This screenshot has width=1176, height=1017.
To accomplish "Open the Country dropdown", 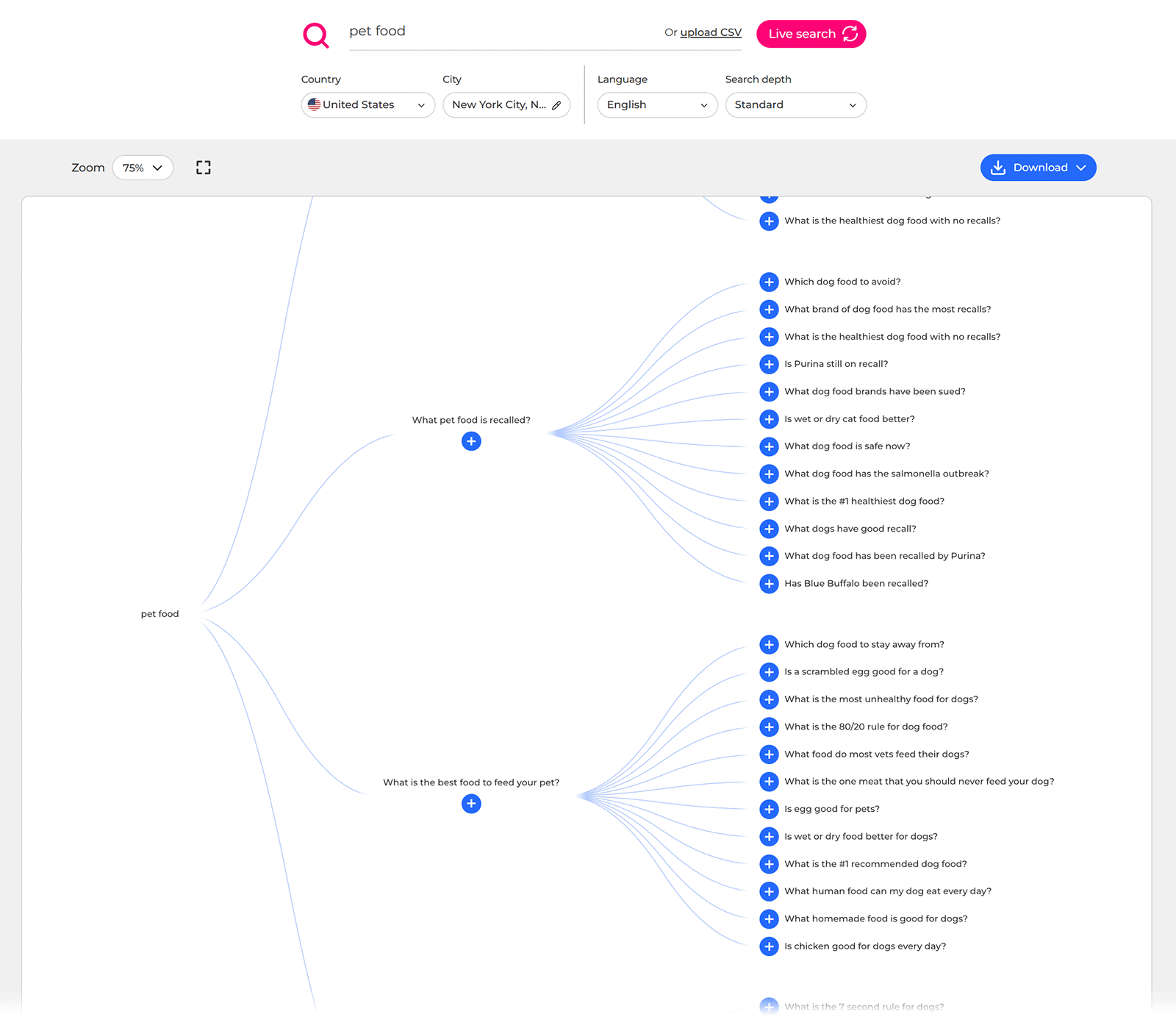I will (x=367, y=104).
